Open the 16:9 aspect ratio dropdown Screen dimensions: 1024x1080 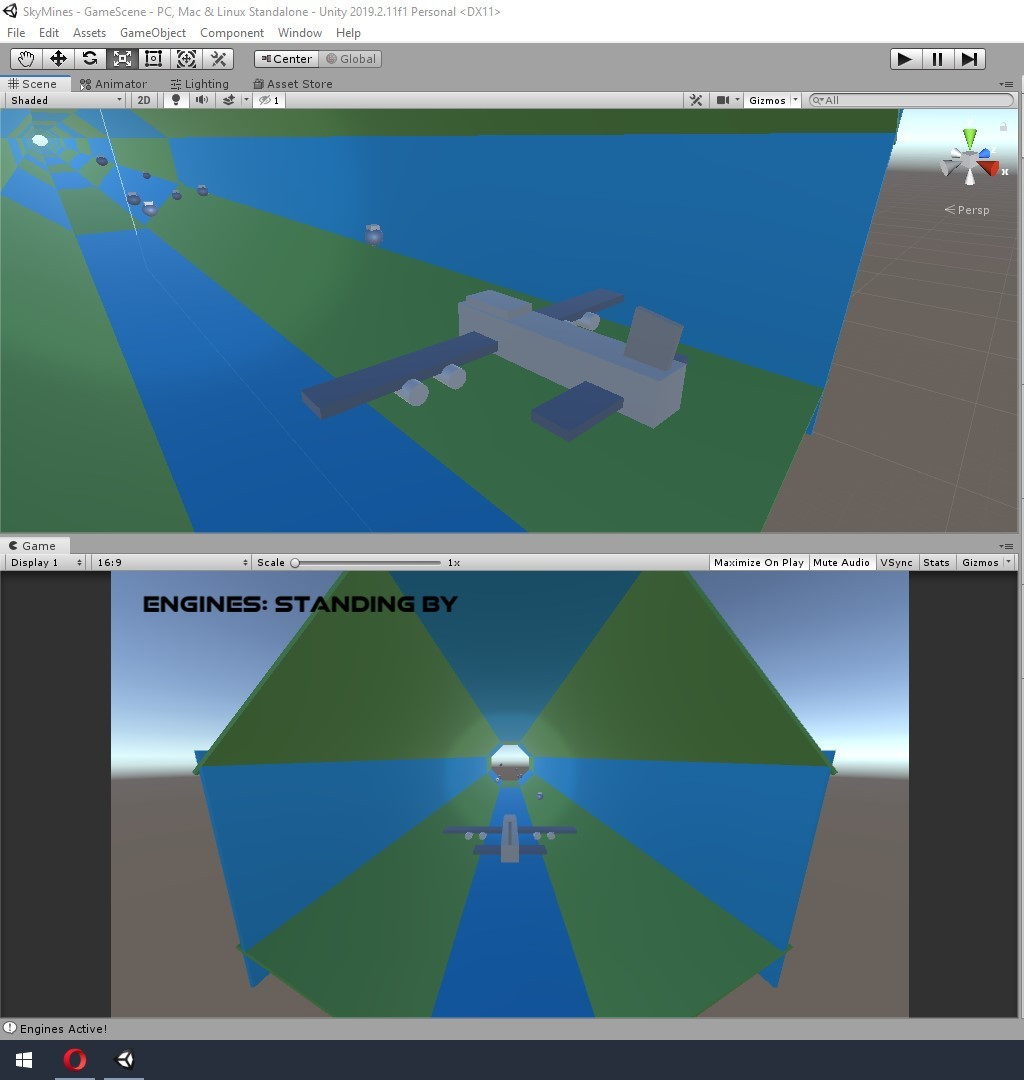[171, 562]
